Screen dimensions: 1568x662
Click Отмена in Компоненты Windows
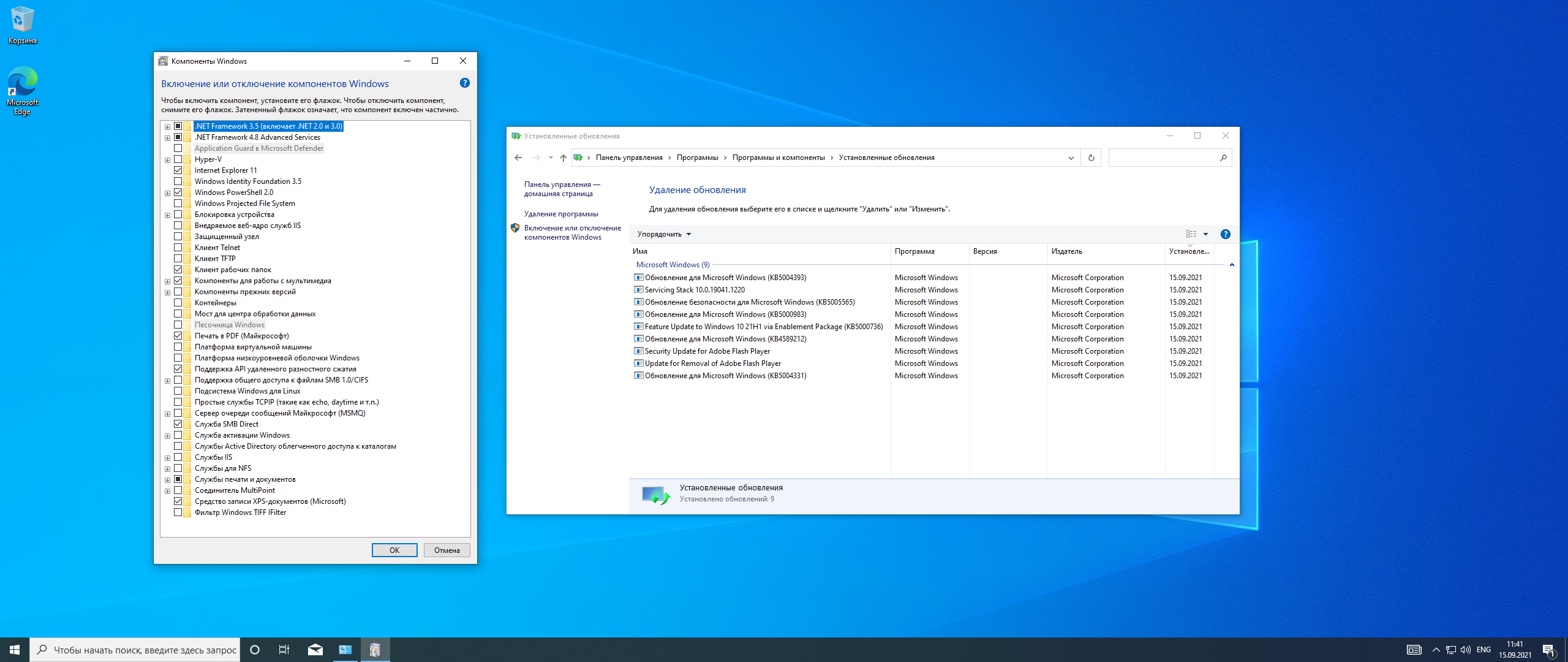click(x=447, y=550)
